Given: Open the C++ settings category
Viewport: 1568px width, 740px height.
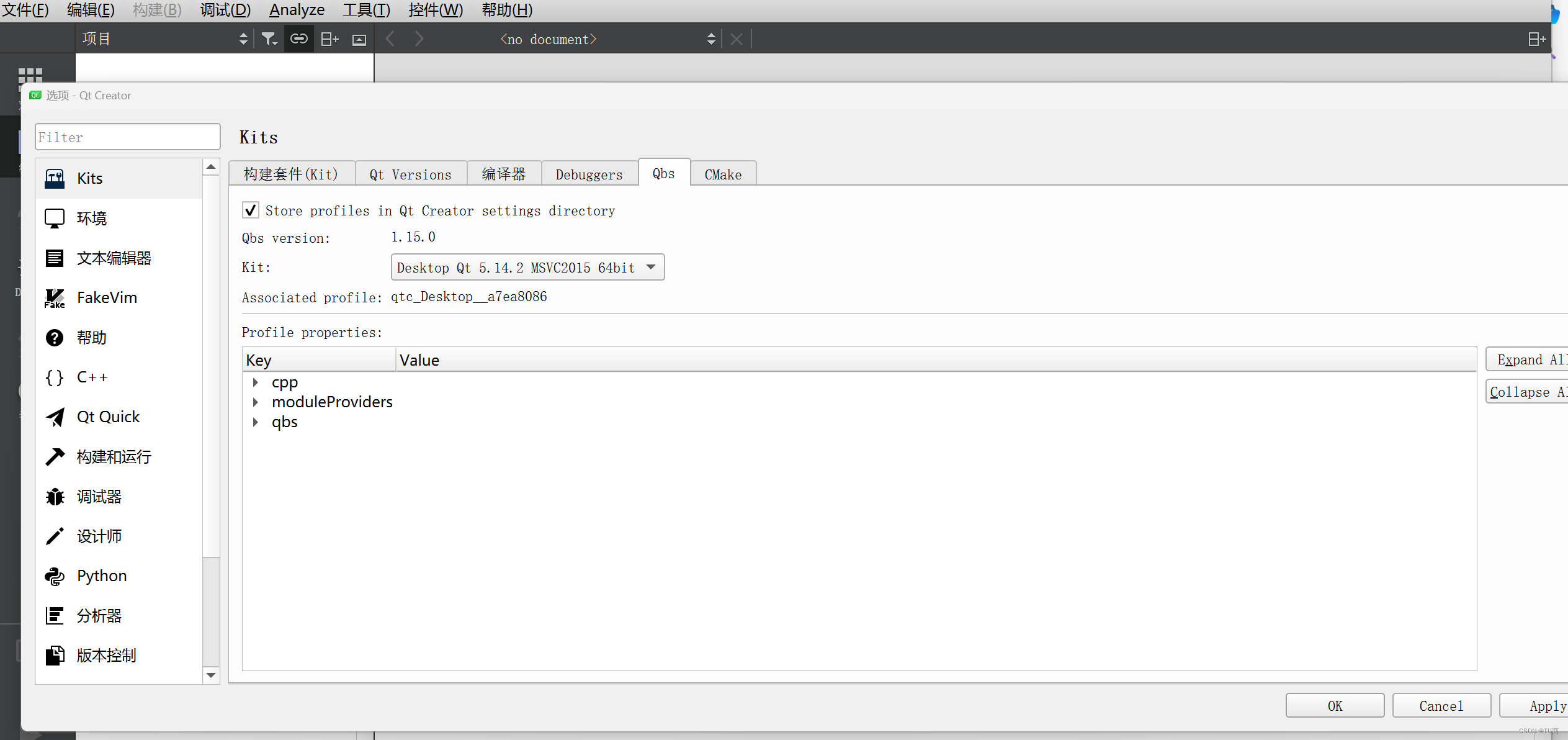Looking at the screenshot, I should click(x=91, y=377).
